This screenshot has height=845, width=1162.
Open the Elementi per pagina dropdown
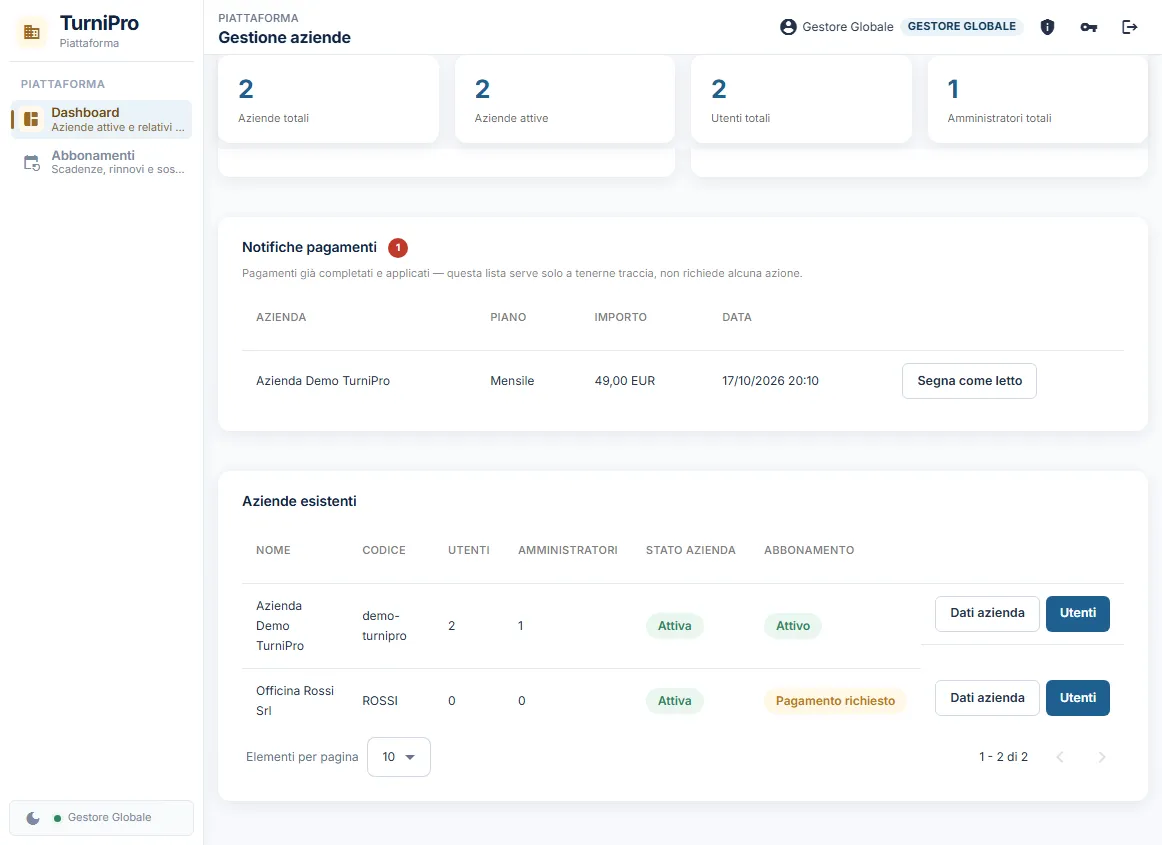pyautogui.click(x=399, y=757)
